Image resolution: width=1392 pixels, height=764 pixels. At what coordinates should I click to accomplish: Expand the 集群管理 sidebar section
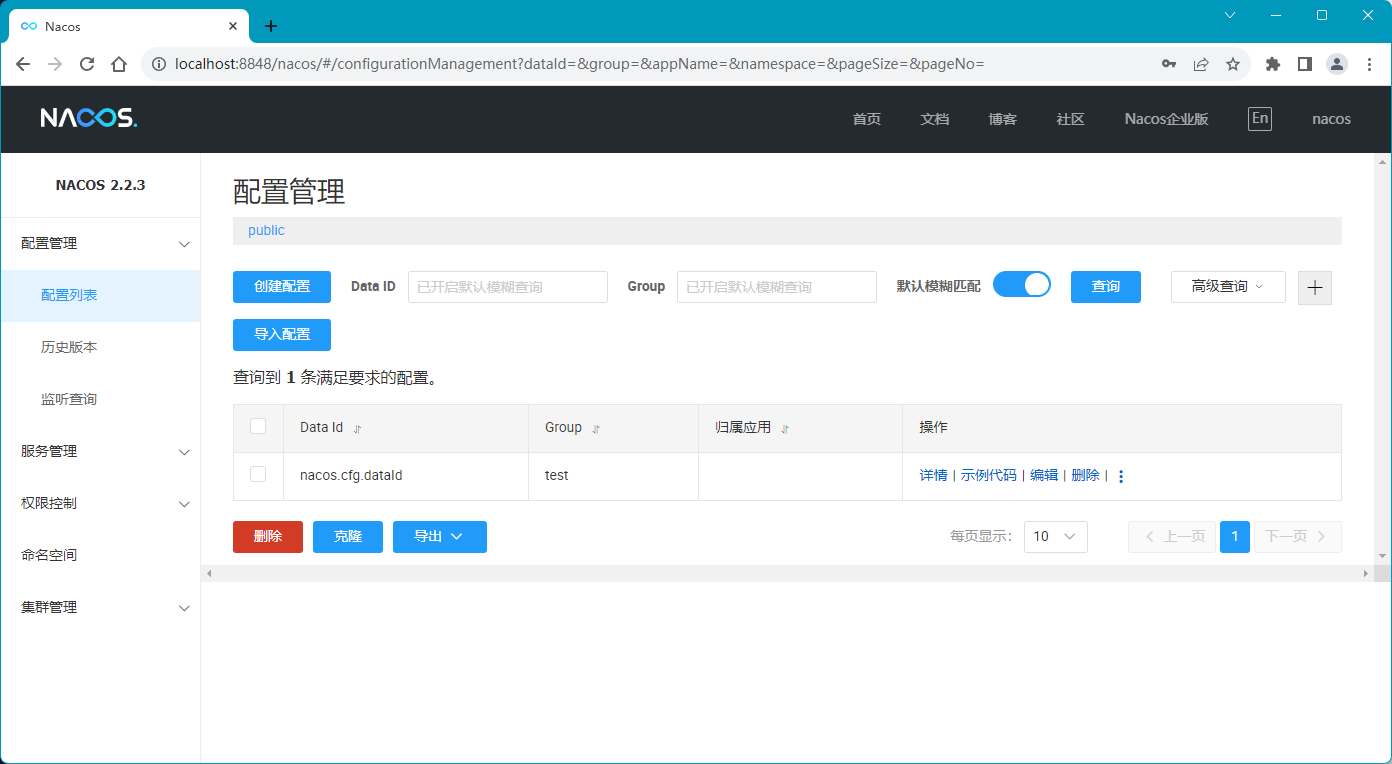coord(100,607)
